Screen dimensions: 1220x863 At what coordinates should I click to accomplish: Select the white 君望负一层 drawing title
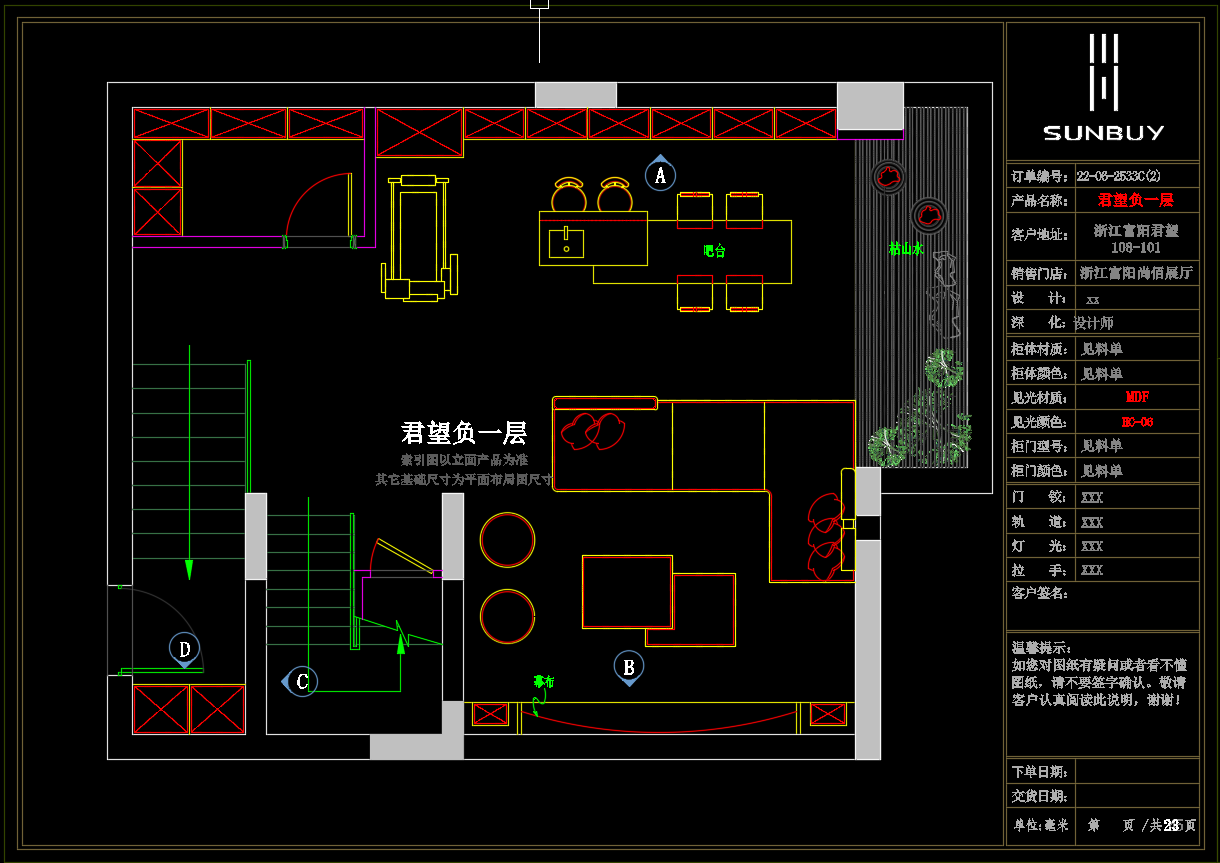pyautogui.click(x=463, y=433)
